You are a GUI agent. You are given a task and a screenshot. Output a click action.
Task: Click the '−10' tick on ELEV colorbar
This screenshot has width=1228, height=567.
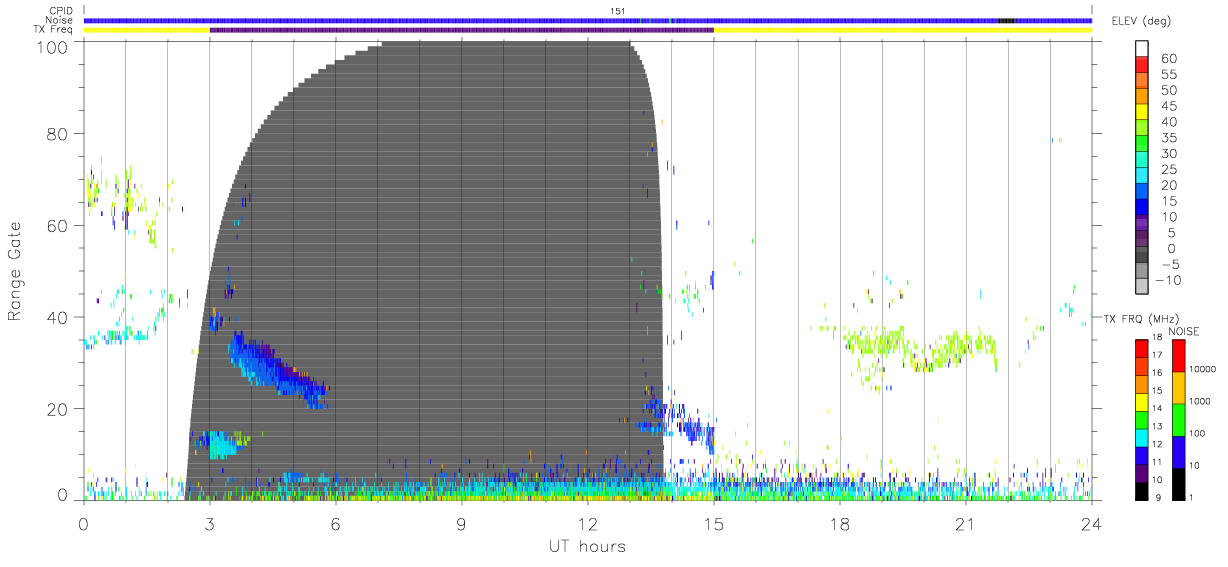(1166, 281)
